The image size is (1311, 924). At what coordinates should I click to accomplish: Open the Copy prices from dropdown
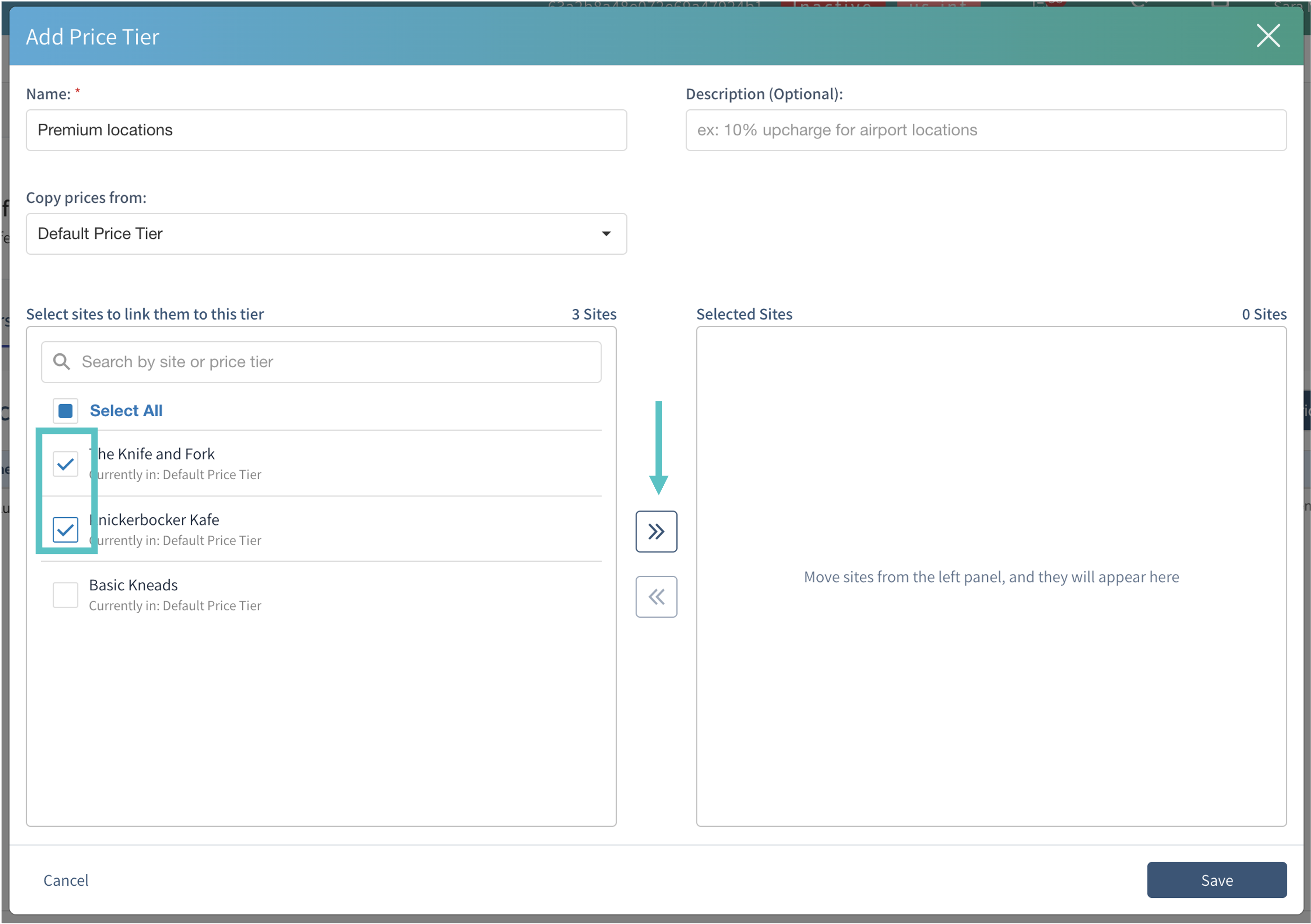tap(325, 234)
